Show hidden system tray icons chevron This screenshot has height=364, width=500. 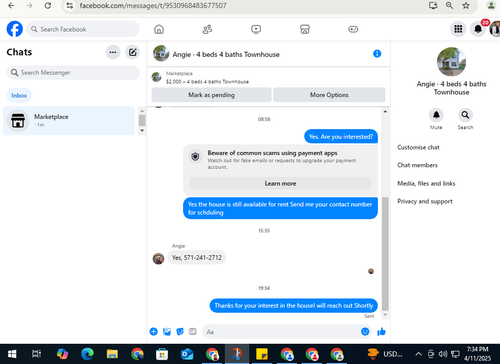(x=418, y=354)
